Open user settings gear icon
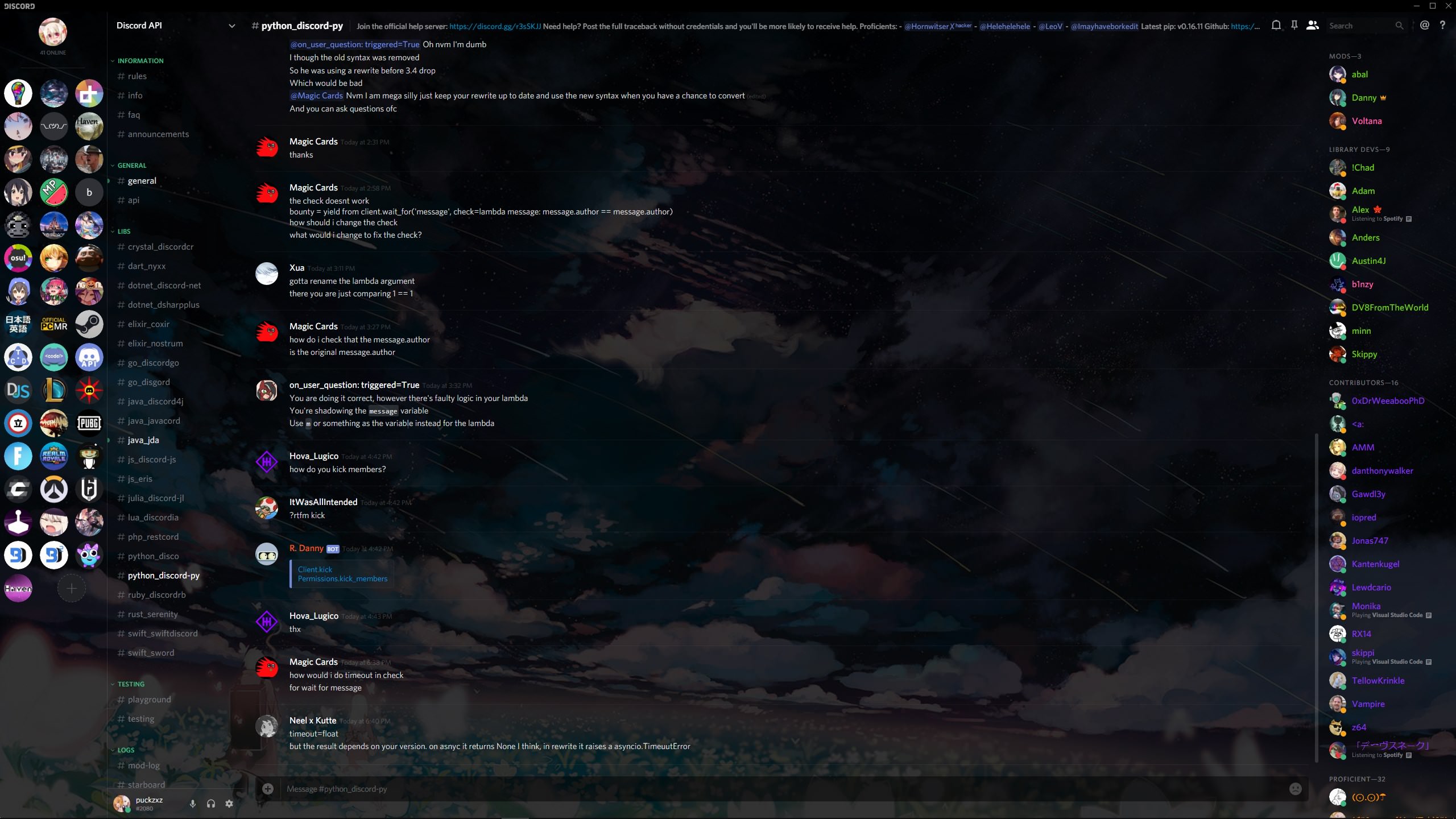Image resolution: width=1456 pixels, height=819 pixels. [229, 804]
